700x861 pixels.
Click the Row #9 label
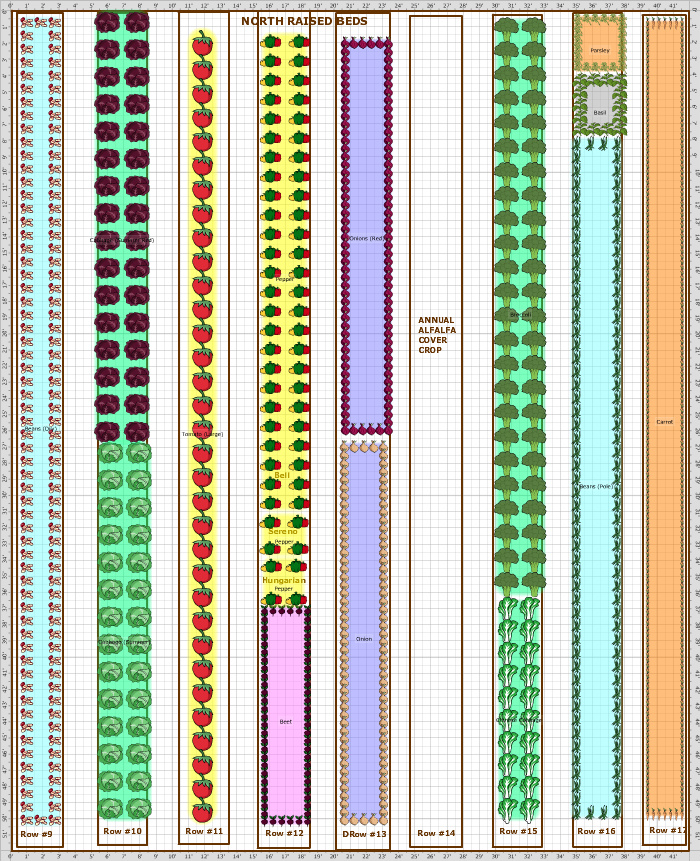point(37,833)
